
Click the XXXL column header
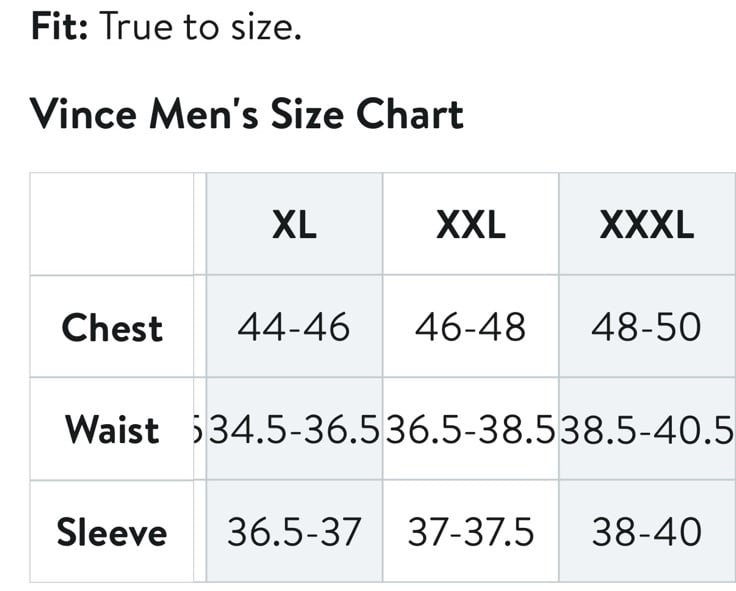647,224
